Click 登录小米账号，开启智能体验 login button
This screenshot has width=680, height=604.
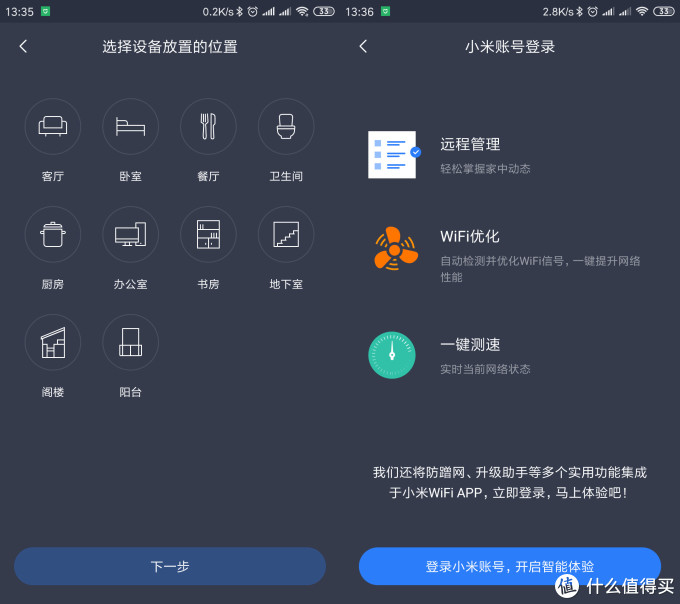point(510,566)
